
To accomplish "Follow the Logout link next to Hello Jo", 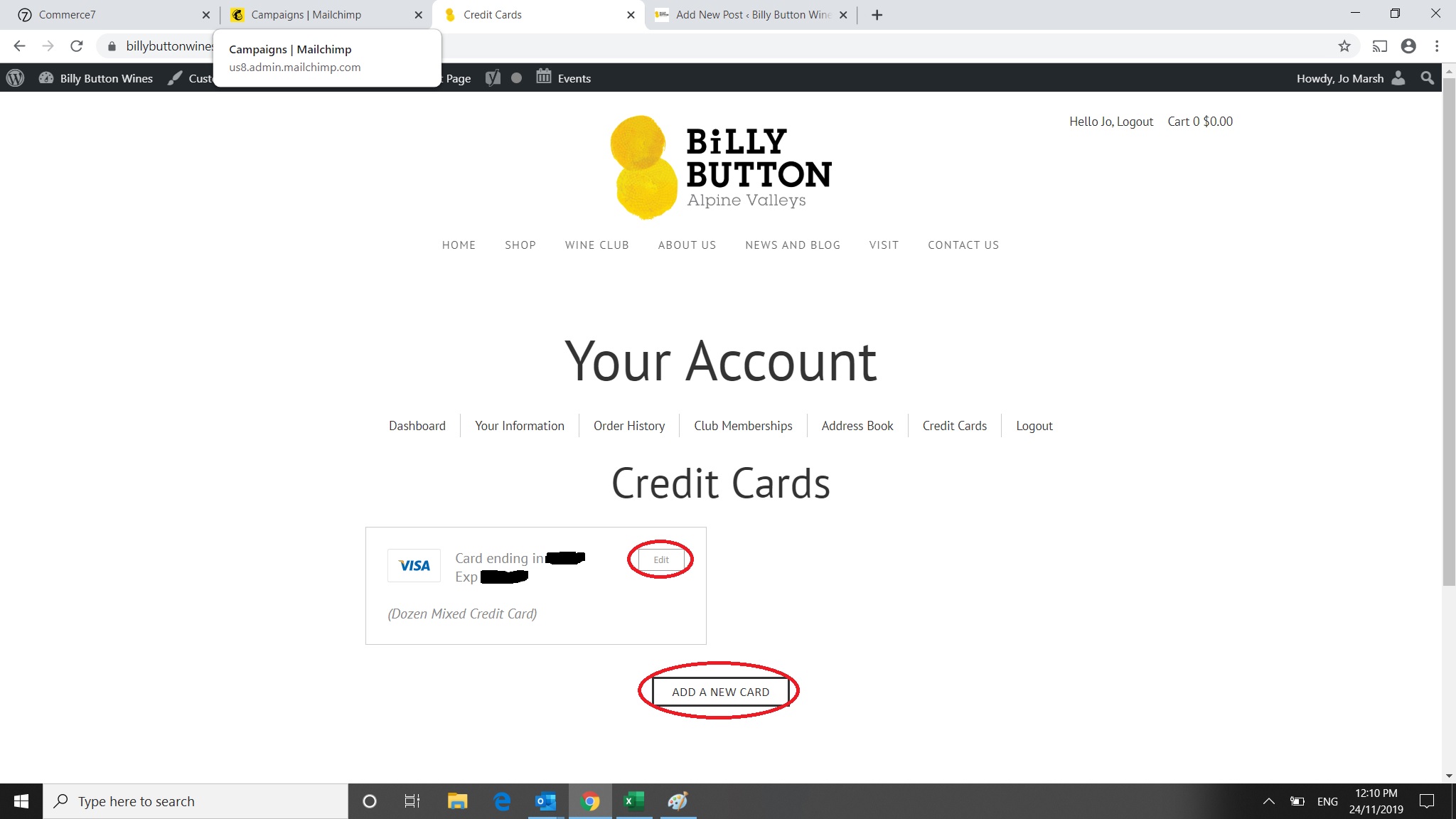I will 1135,122.
